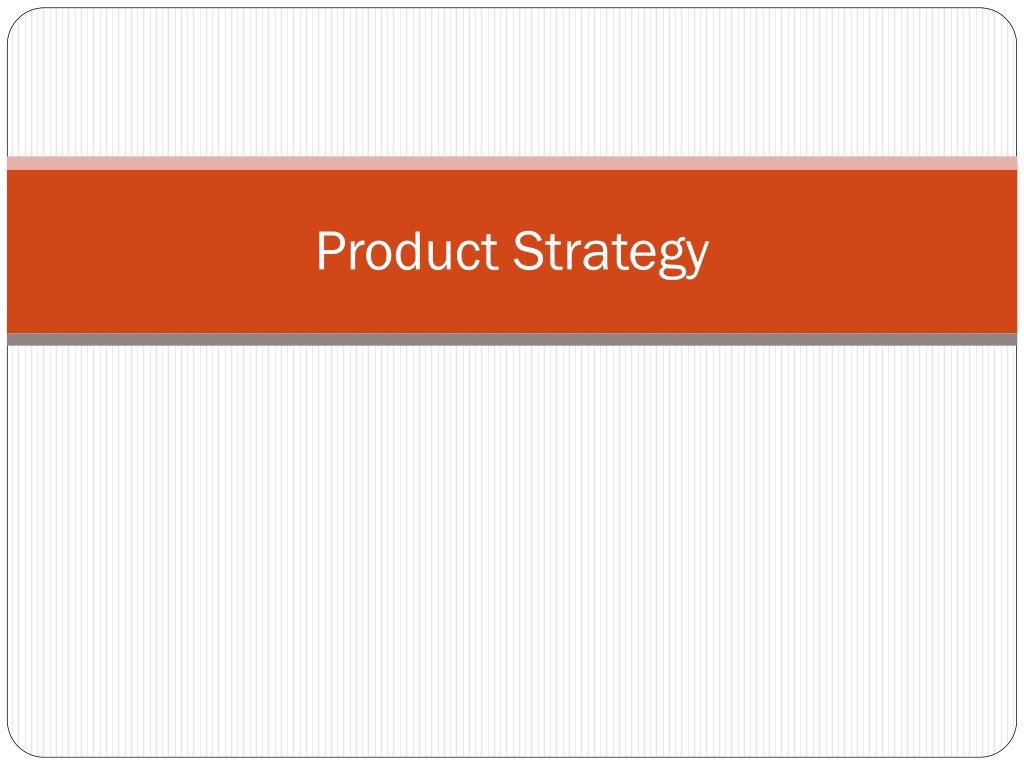This screenshot has height=768, width=1024.
Task: Click the capital letter "P" in Product
Action: tap(330, 251)
